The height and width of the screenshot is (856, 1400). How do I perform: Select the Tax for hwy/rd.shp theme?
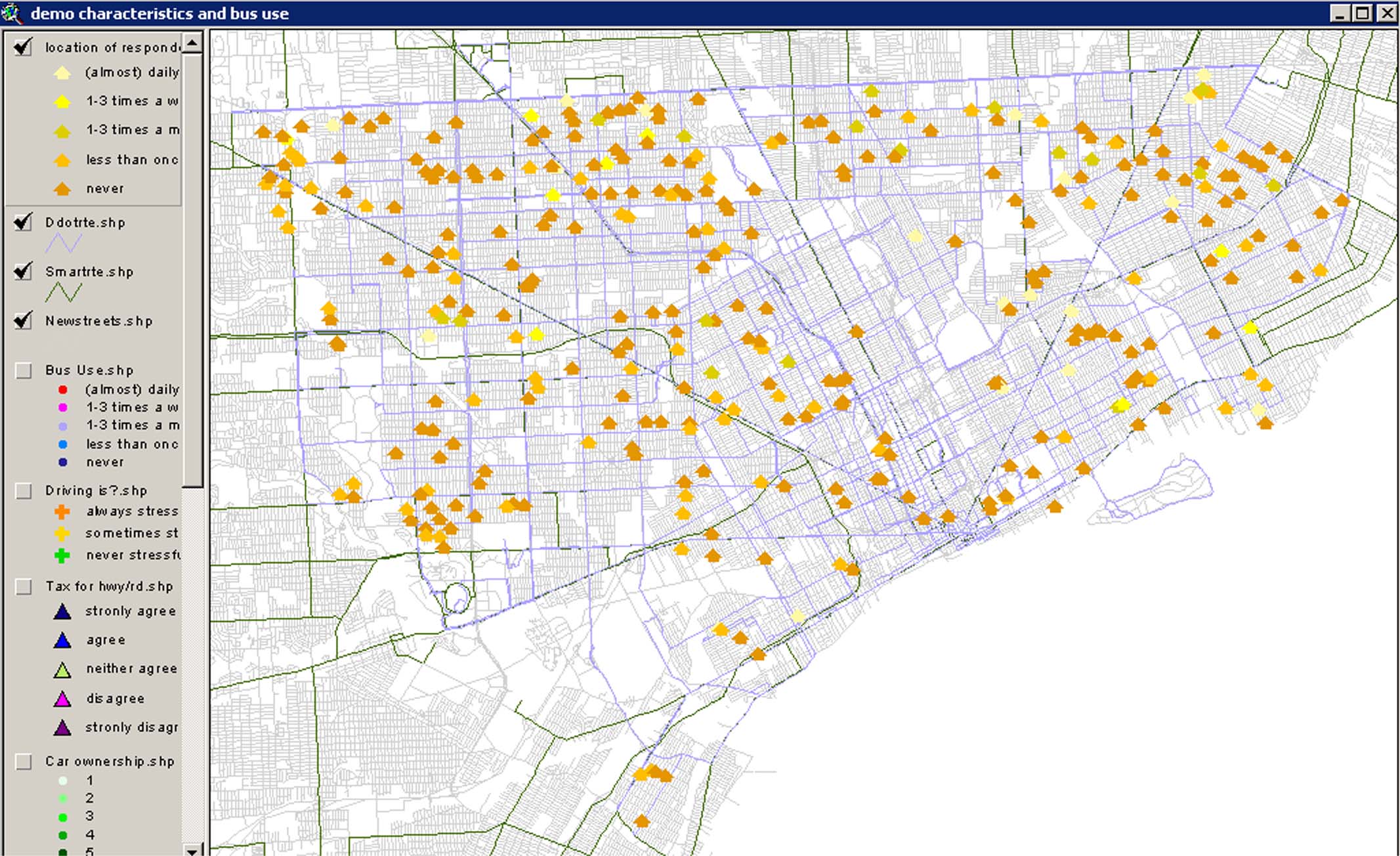coord(109,587)
